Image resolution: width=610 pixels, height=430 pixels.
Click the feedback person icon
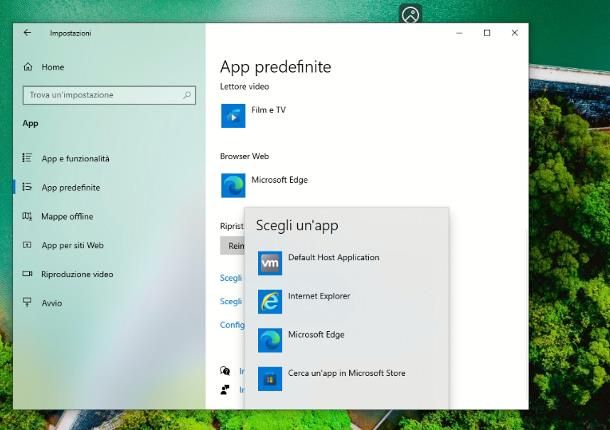pos(225,389)
